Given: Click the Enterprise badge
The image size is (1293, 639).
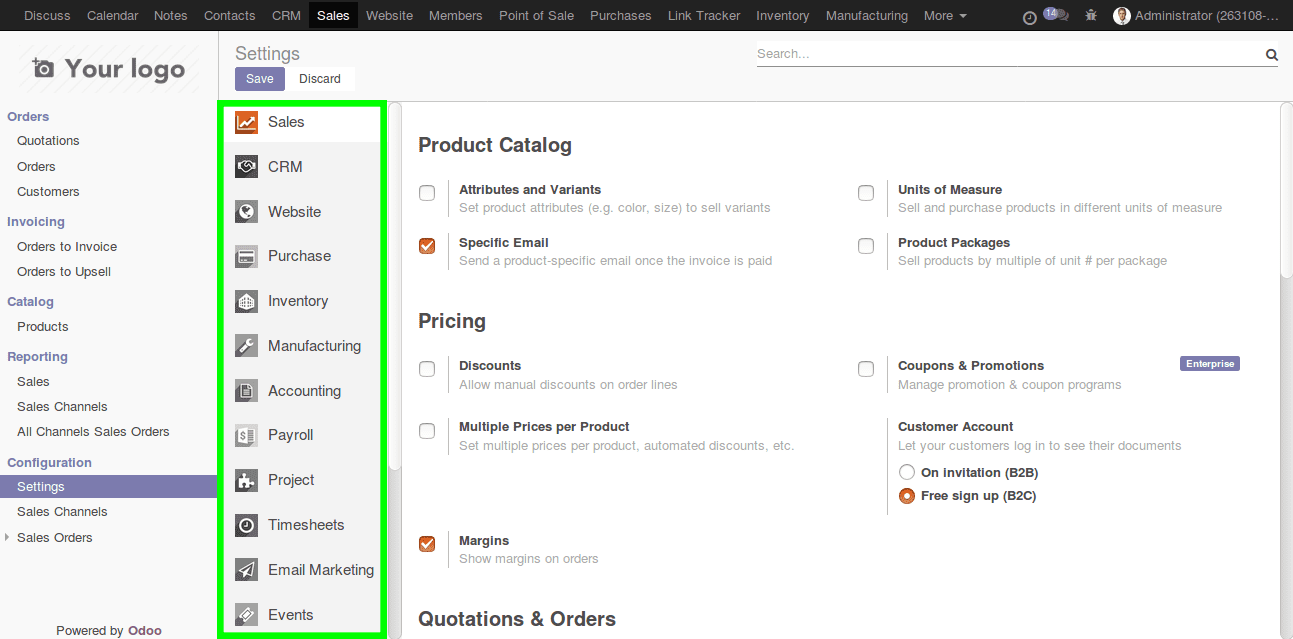Looking at the screenshot, I should tap(1210, 364).
